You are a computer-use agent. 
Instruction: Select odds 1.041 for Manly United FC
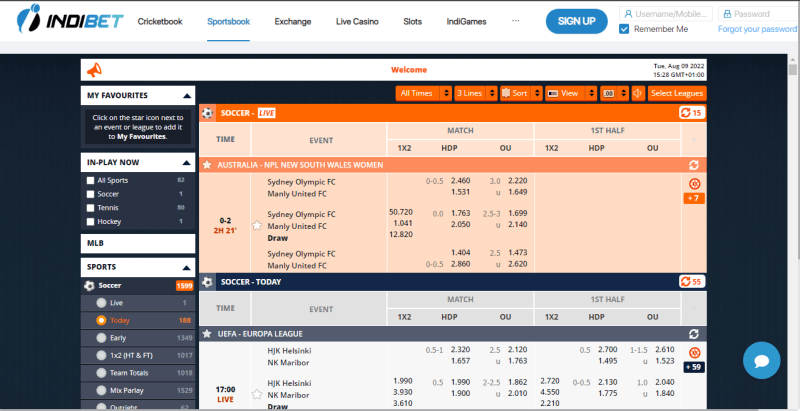pyautogui.click(x=403, y=223)
